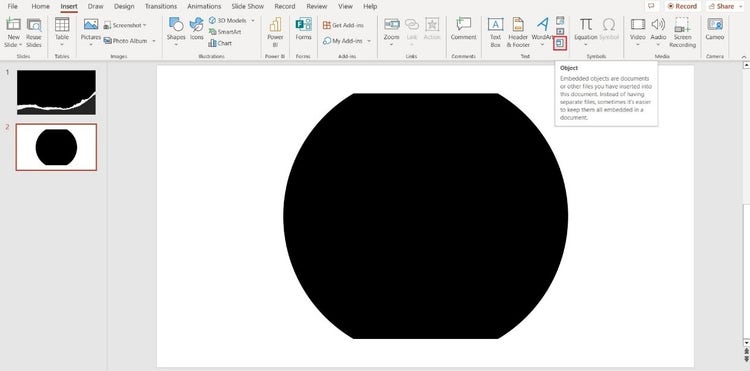The width and height of the screenshot is (750, 371).
Task: Insert a Chart
Action: pos(220,43)
